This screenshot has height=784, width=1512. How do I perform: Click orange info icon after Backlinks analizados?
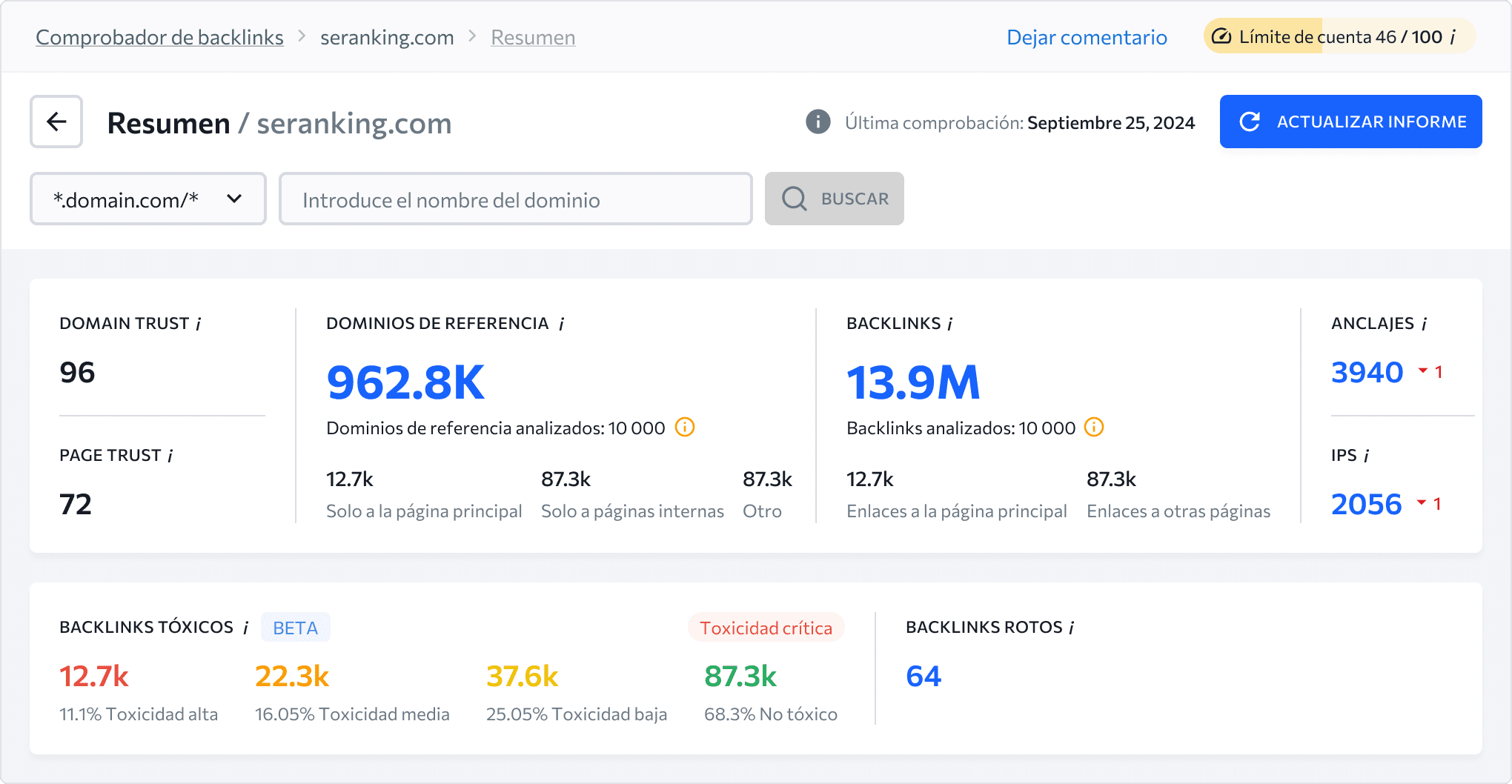(x=1094, y=428)
